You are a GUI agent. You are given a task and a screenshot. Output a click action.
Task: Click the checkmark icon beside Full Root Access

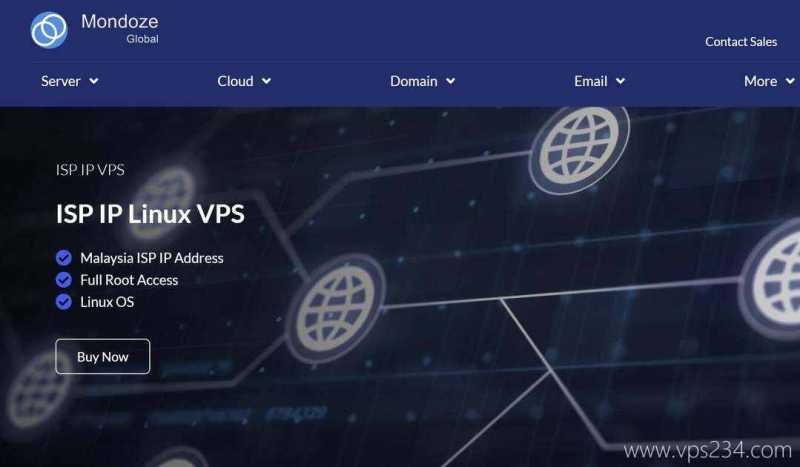tap(64, 280)
